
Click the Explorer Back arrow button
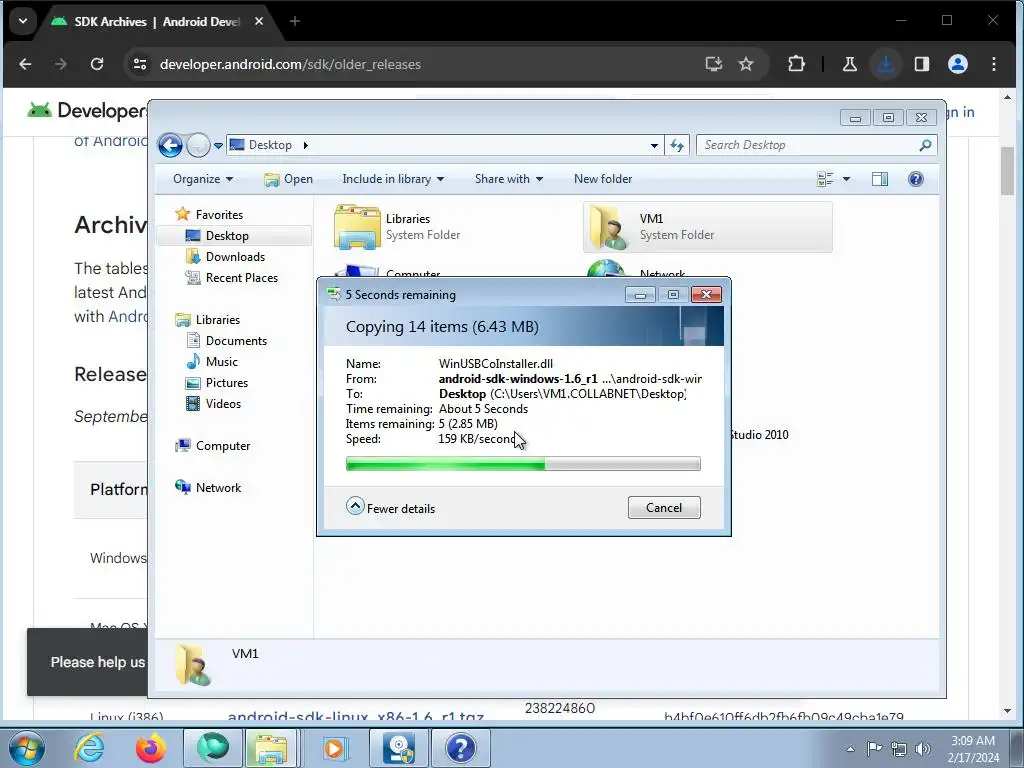[x=170, y=145]
